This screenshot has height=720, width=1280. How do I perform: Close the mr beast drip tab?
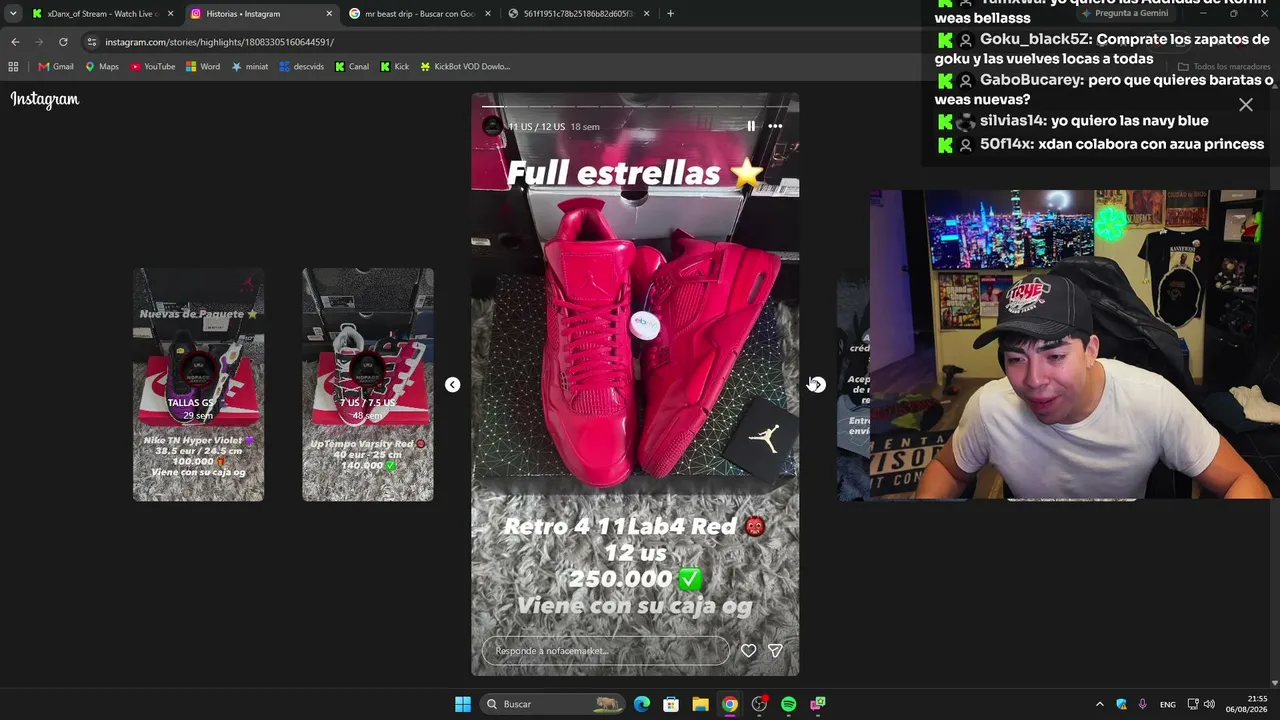488,14
